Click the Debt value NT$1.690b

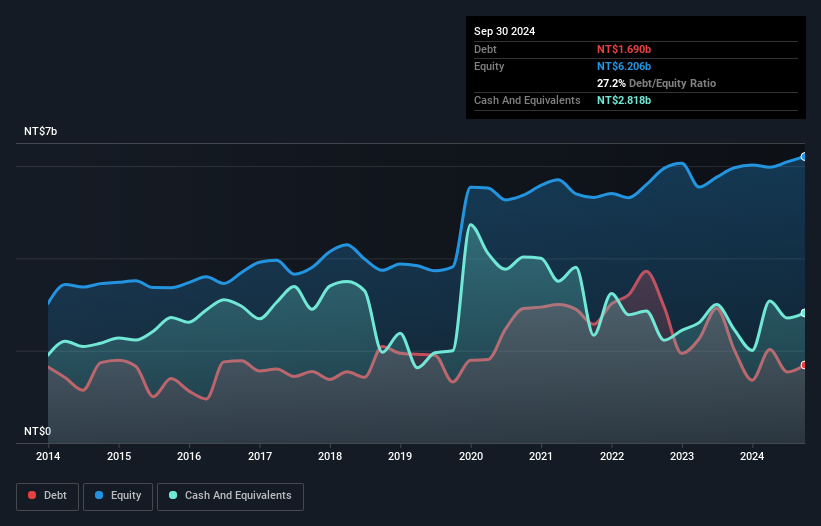tap(624, 49)
